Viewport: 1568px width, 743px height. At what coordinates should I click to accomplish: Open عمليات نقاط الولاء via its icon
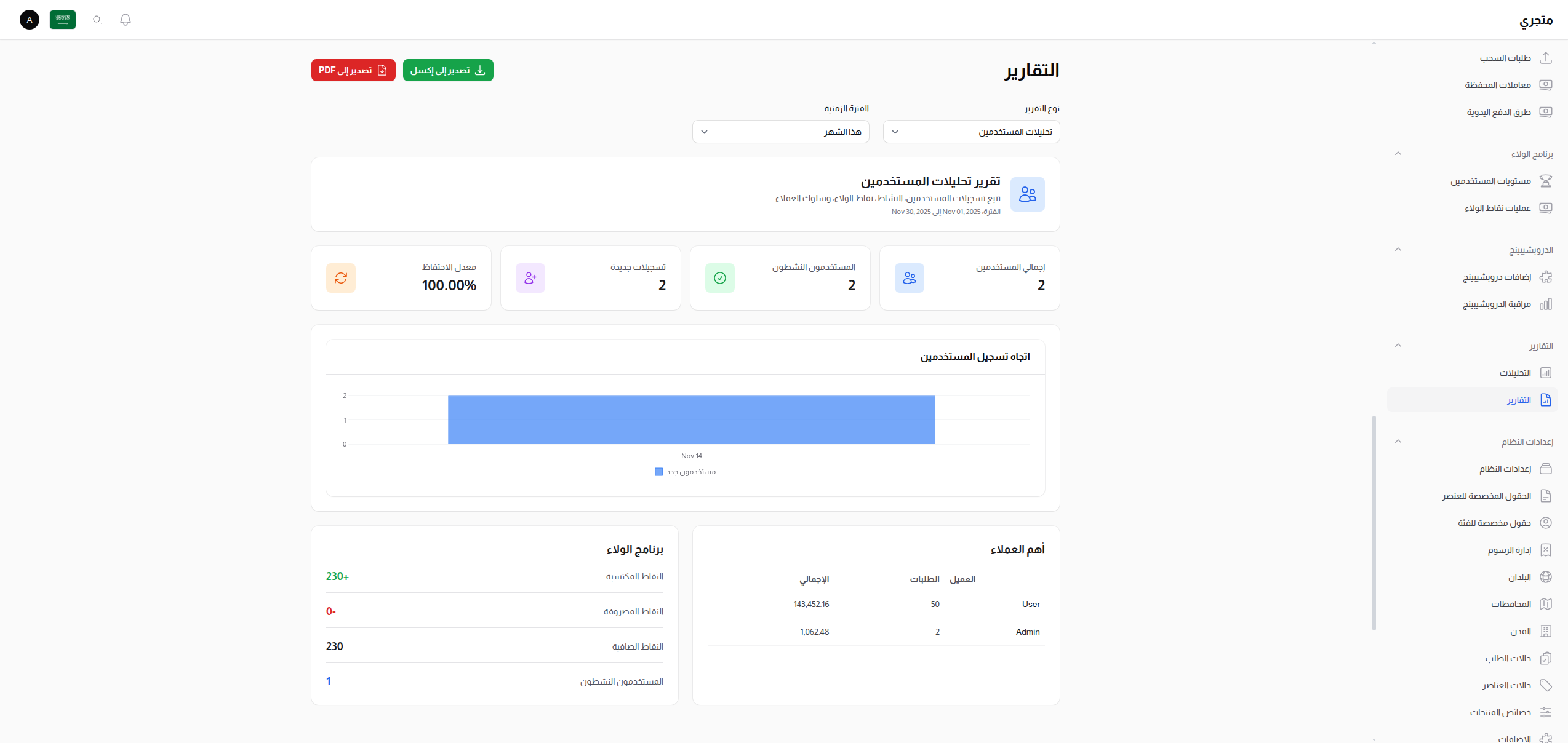[1547, 207]
